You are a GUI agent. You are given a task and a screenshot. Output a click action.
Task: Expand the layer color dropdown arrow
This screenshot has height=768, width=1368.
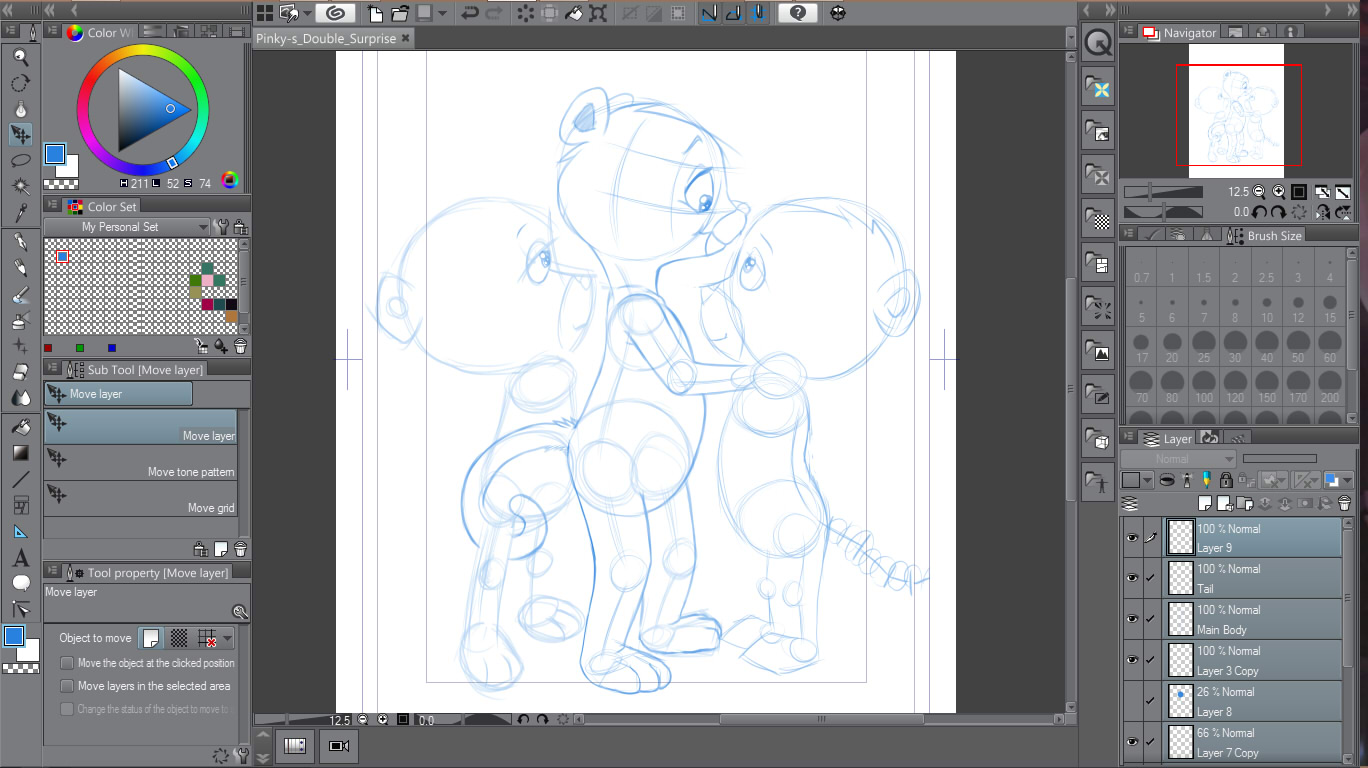tap(1147, 481)
